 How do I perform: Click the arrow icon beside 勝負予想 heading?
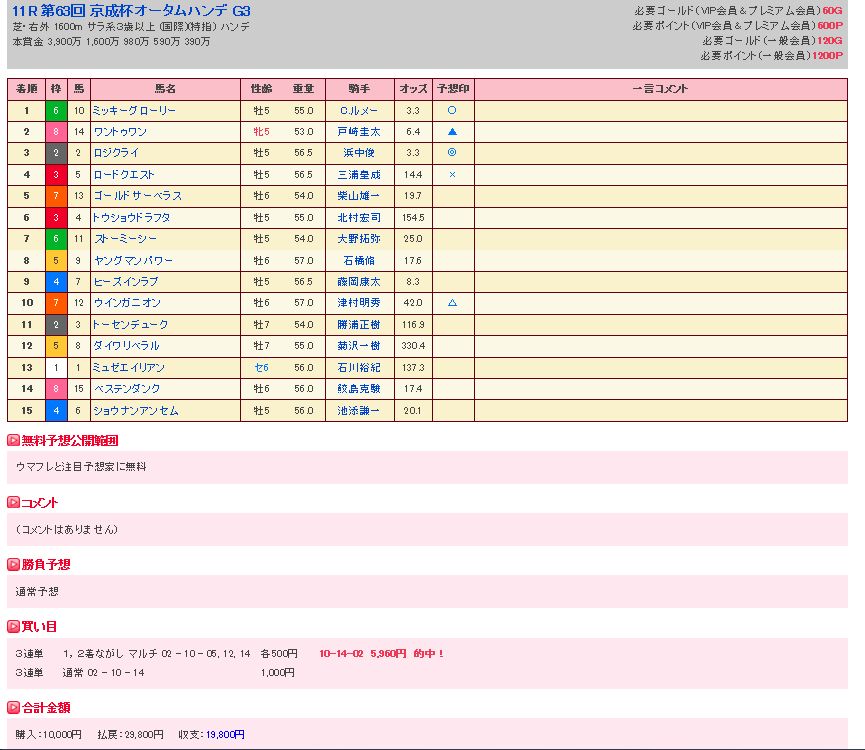click(x=13, y=565)
